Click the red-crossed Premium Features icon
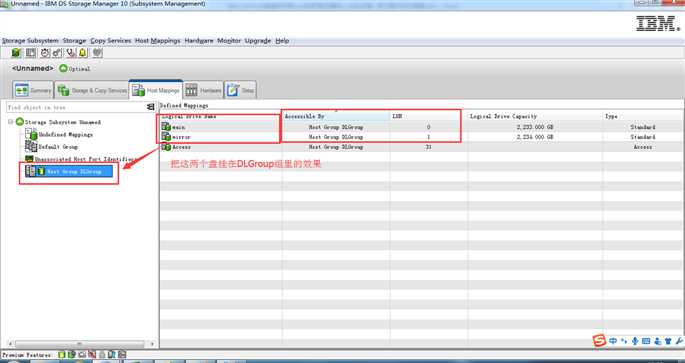Image resolution: width=685 pixels, height=363 pixels. [92, 355]
